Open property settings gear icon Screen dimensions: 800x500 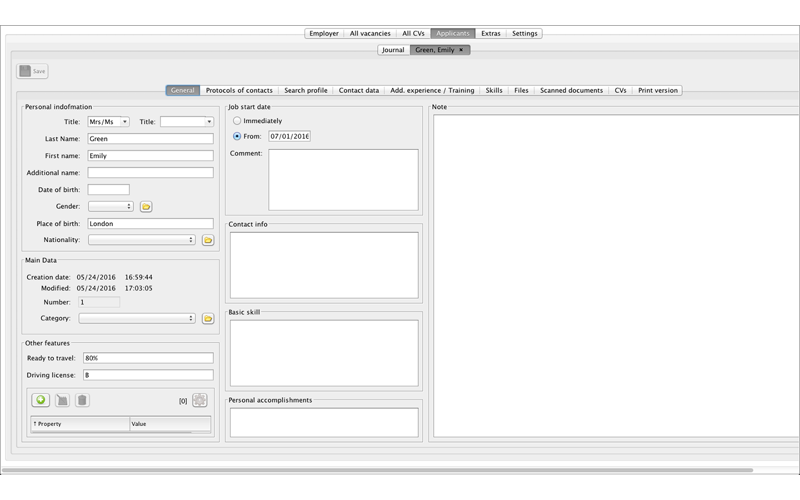pos(199,400)
